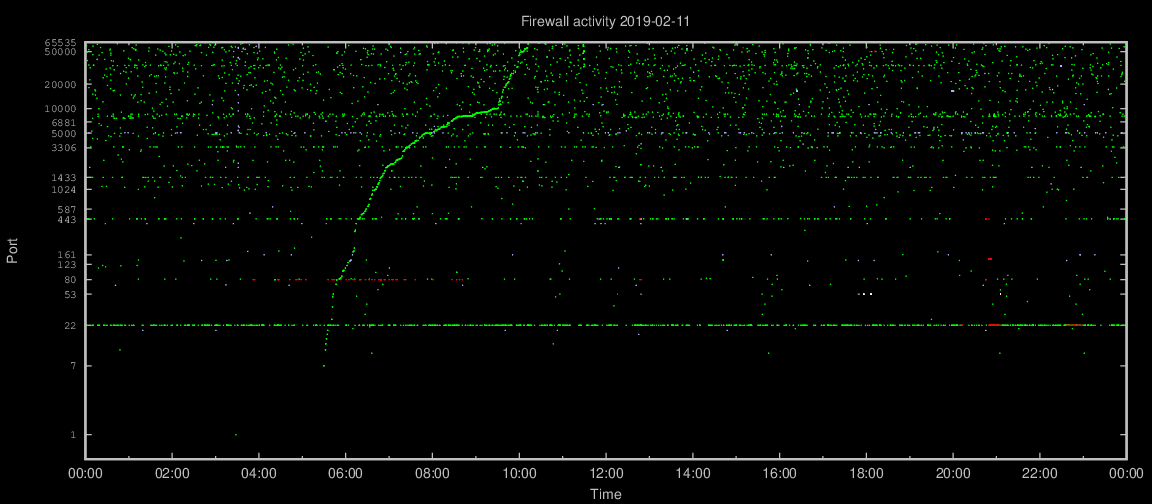
Task: Select the port axis label '50000'
Action: 60,51
